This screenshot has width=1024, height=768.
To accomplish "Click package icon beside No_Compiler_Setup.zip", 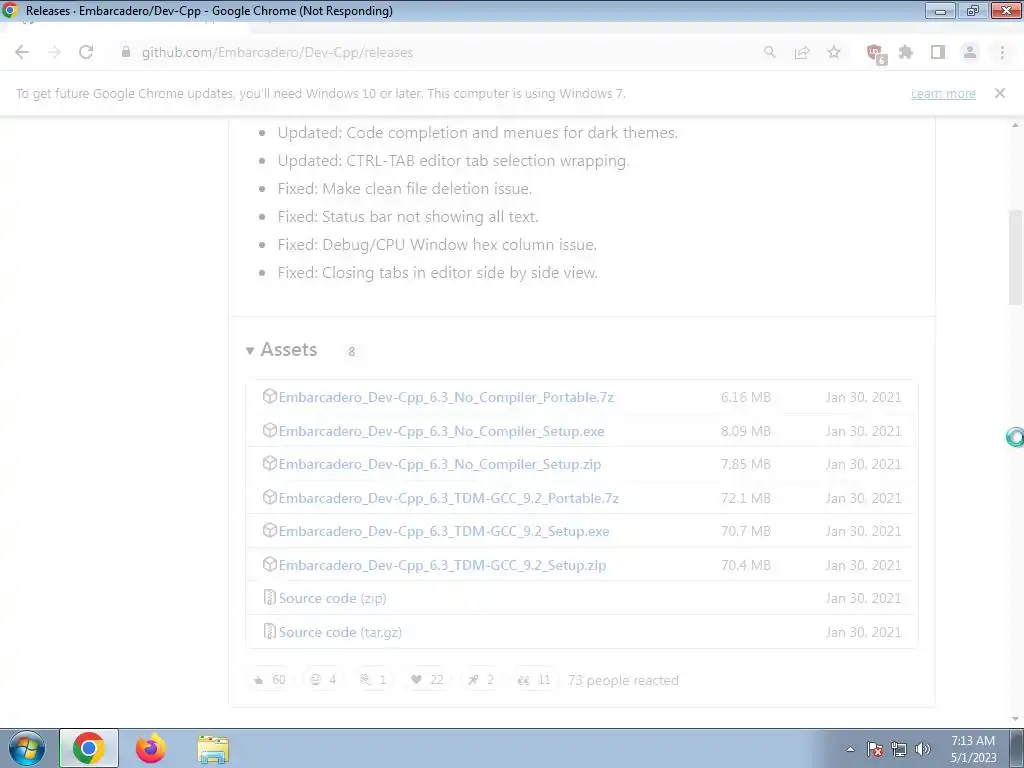I will click(270, 464).
